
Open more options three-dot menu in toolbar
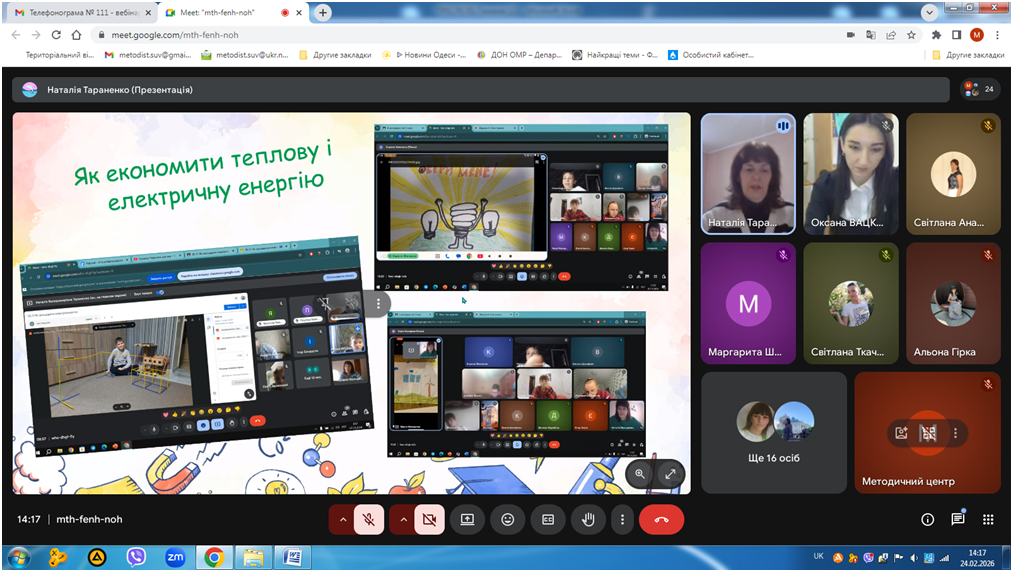tap(622, 520)
